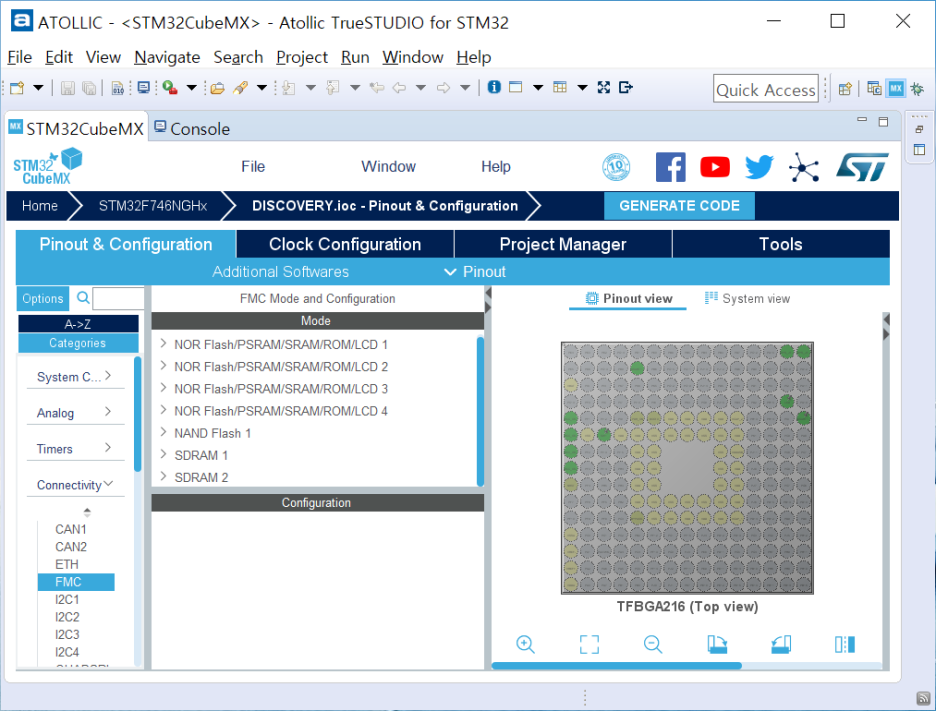Click the blue information toolbar icon

coord(494,87)
